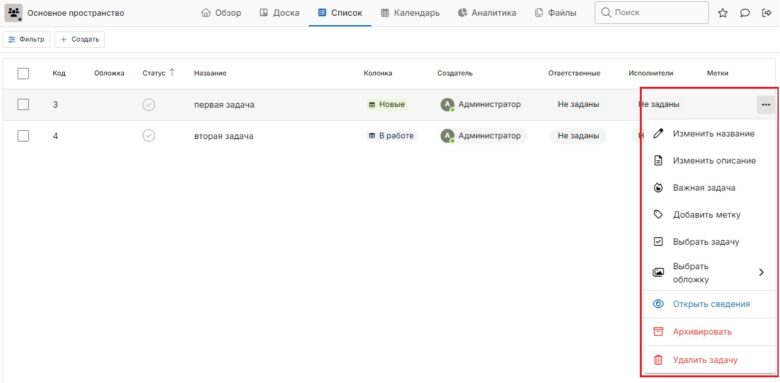The width and height of the screenshot is (780, 383).
Task: Click the star favorite icon
Action: (x=722, y=13)
